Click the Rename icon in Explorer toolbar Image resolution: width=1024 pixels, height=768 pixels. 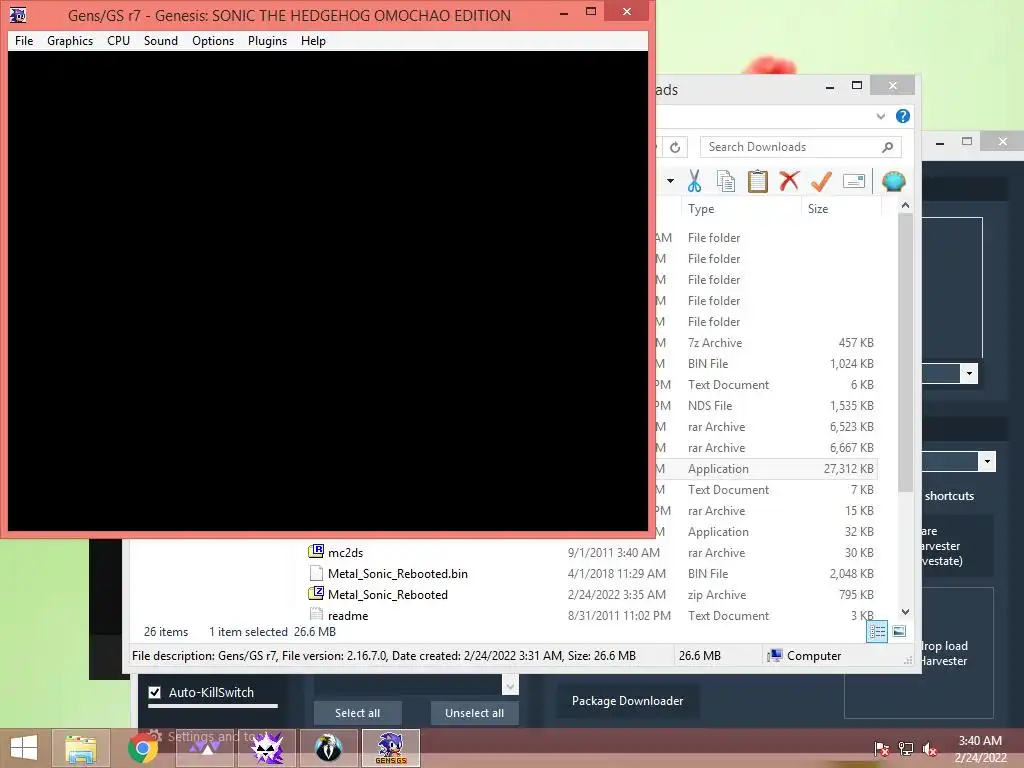point(854,181)
